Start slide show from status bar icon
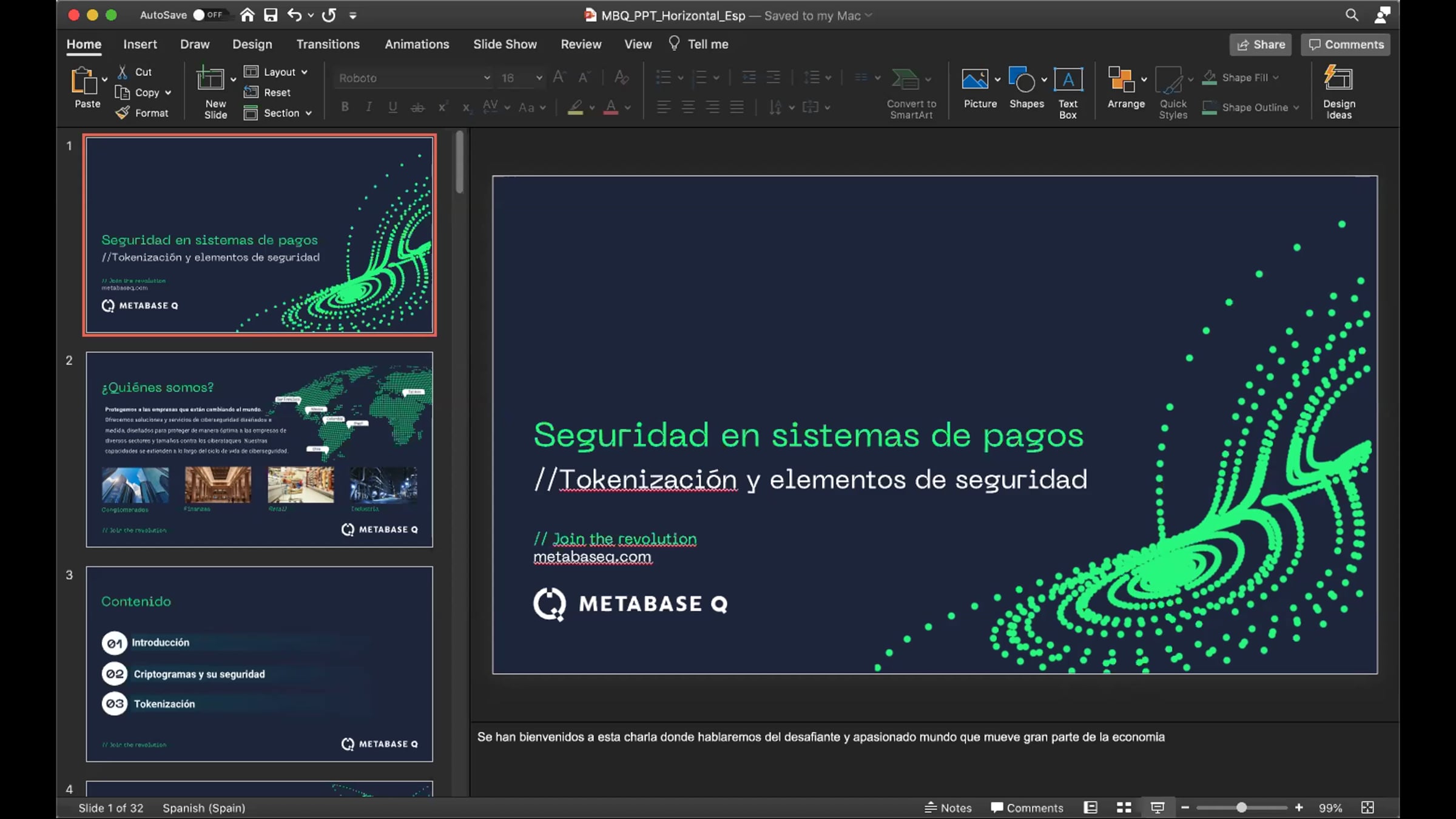 1158,807
